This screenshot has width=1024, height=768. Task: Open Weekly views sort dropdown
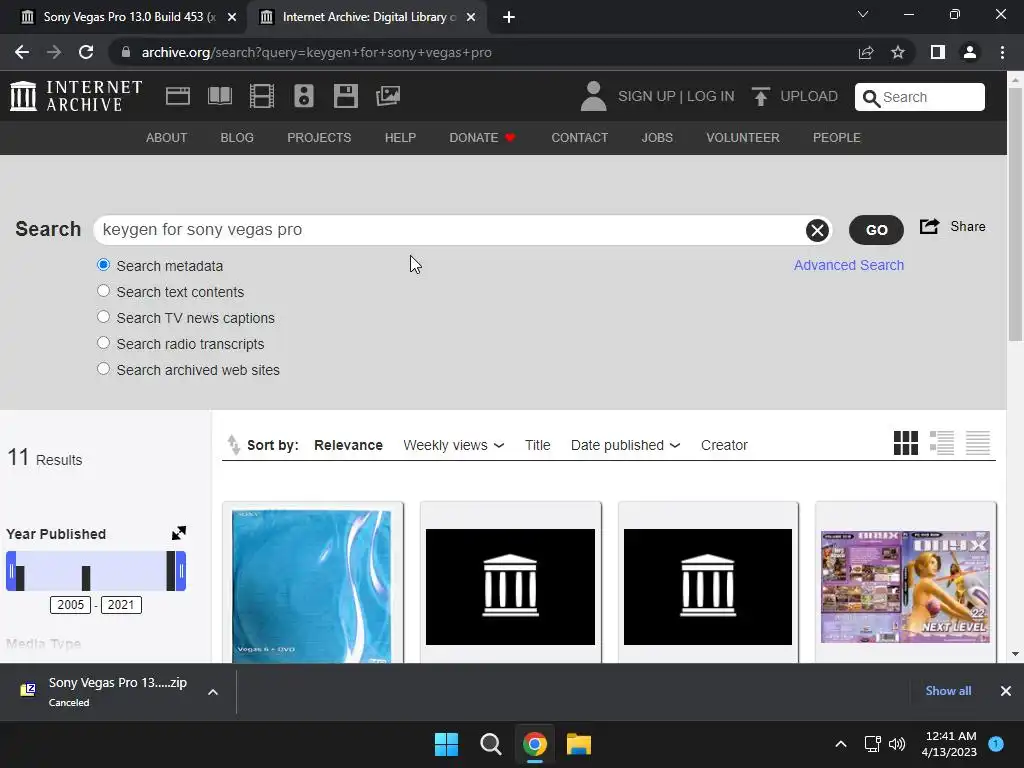[453, 445]
